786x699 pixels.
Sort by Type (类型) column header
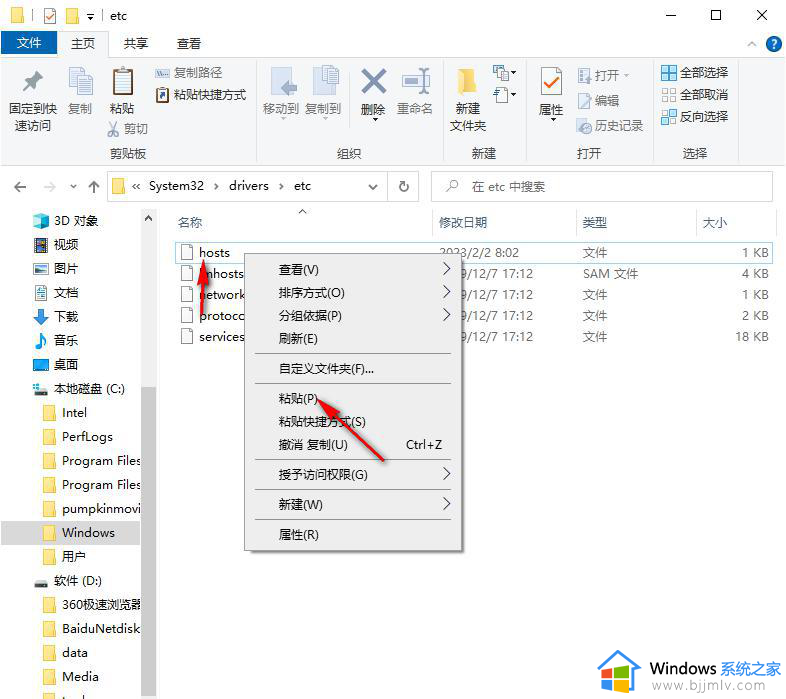pyautogui.click(x=595, y=223)
